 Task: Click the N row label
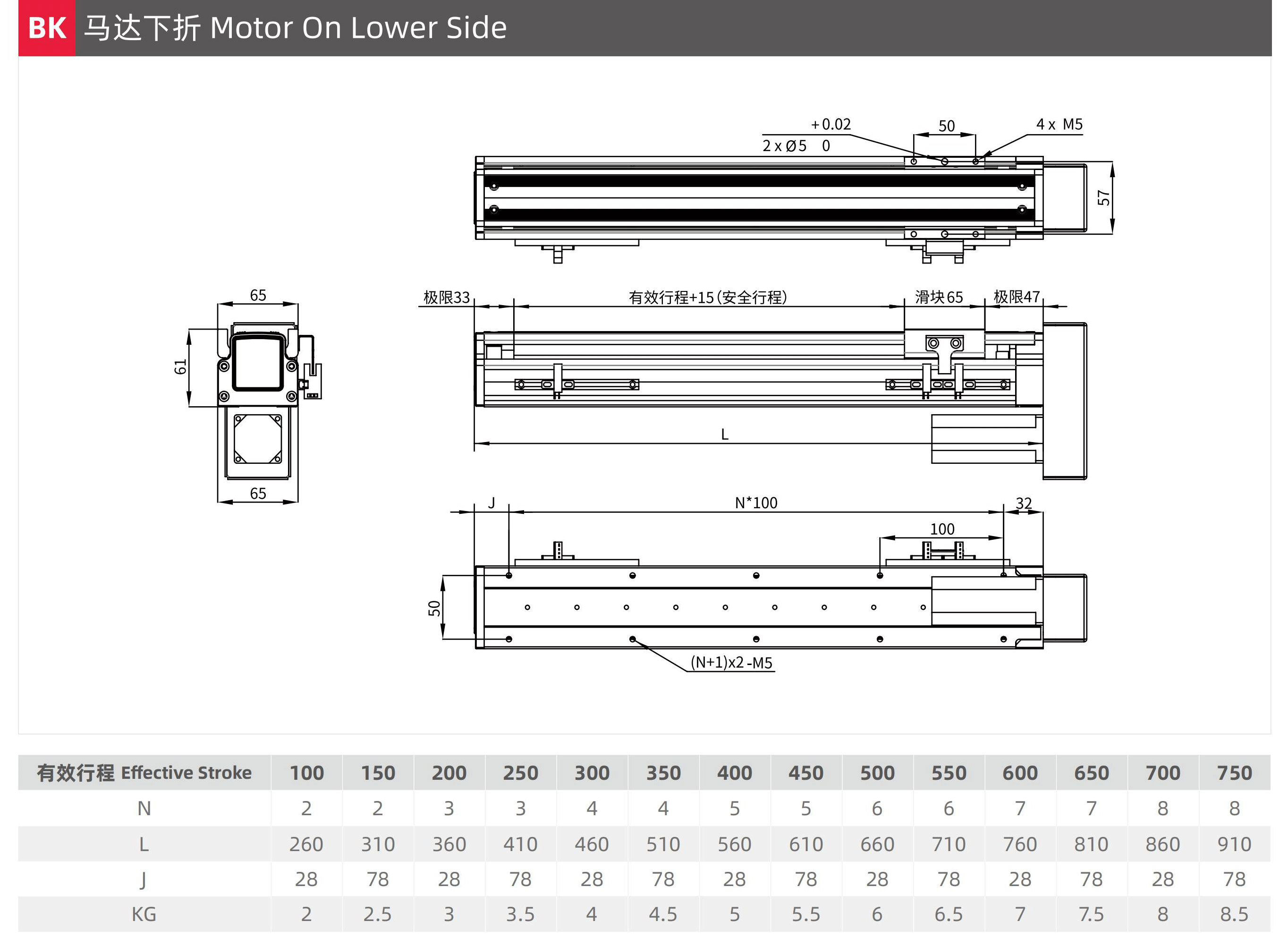pos(144,808)
